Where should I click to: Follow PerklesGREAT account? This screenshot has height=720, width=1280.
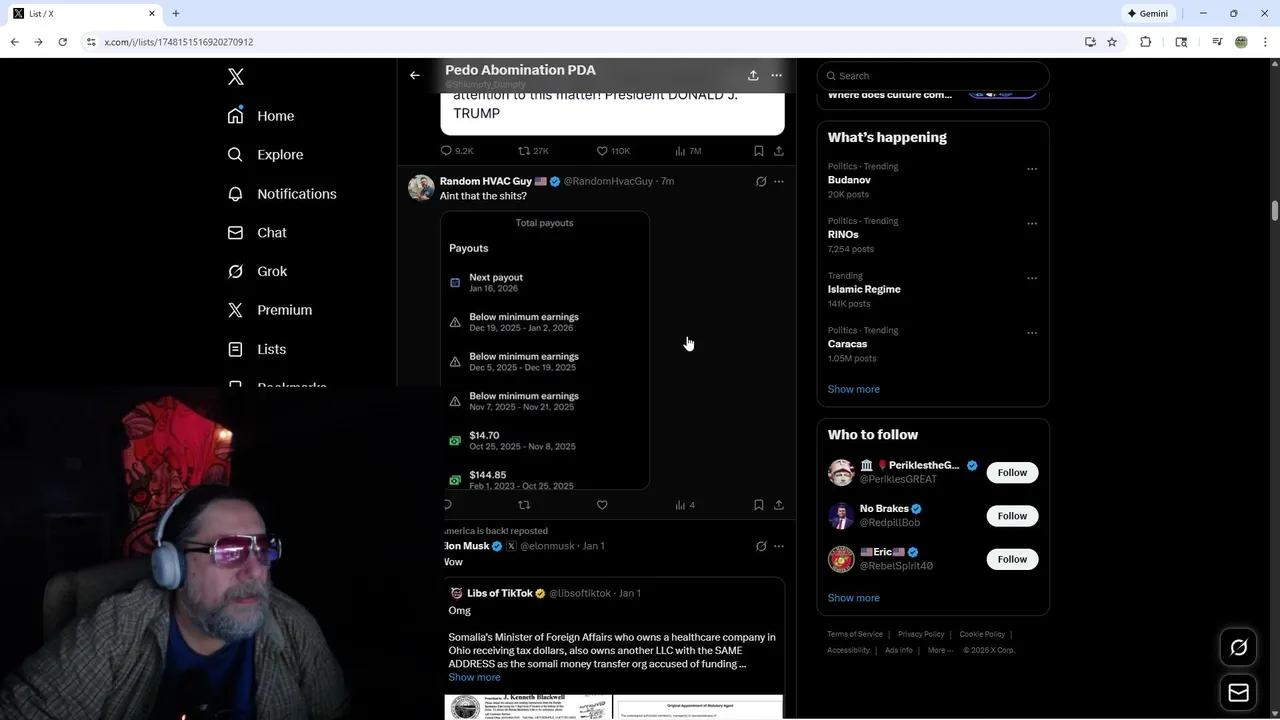pos(1012,472)
